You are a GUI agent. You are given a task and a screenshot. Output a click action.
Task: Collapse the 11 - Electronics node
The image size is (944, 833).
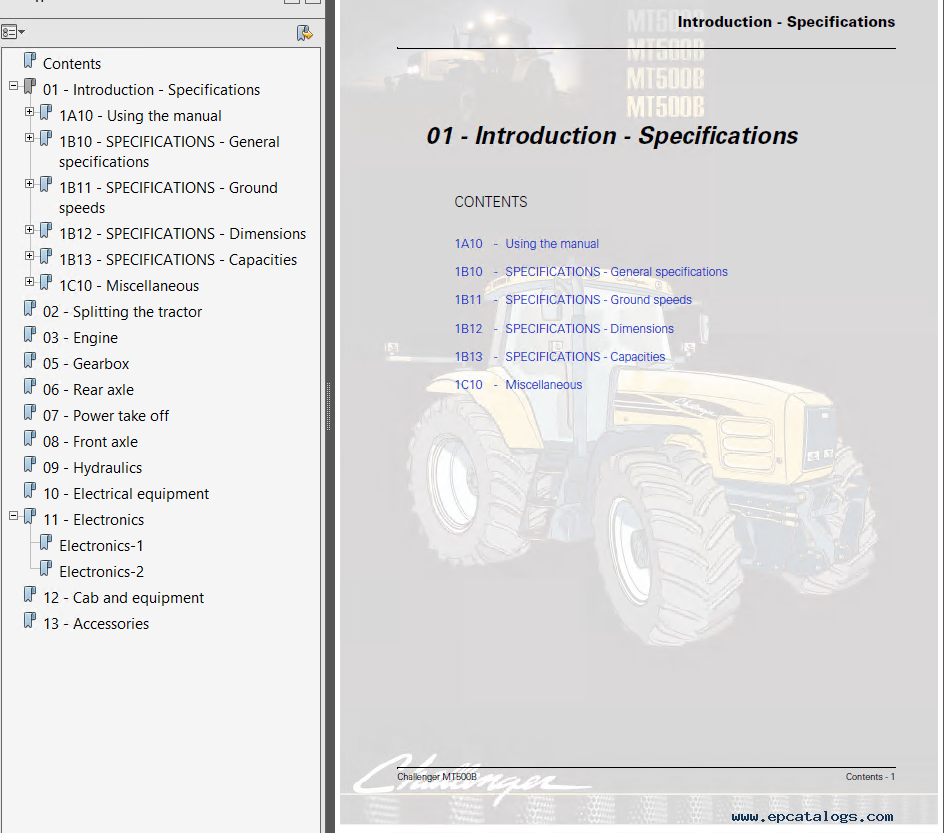(x=13, y=516)
